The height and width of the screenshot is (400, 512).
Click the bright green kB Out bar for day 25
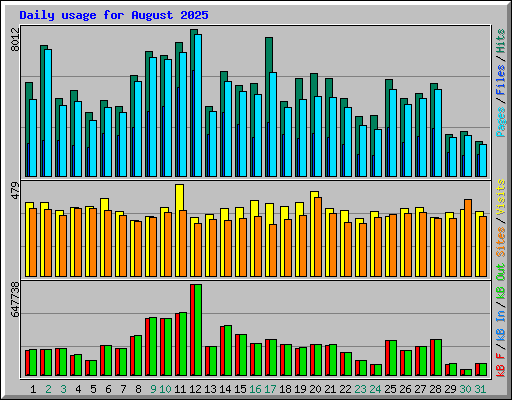[393, 358]
